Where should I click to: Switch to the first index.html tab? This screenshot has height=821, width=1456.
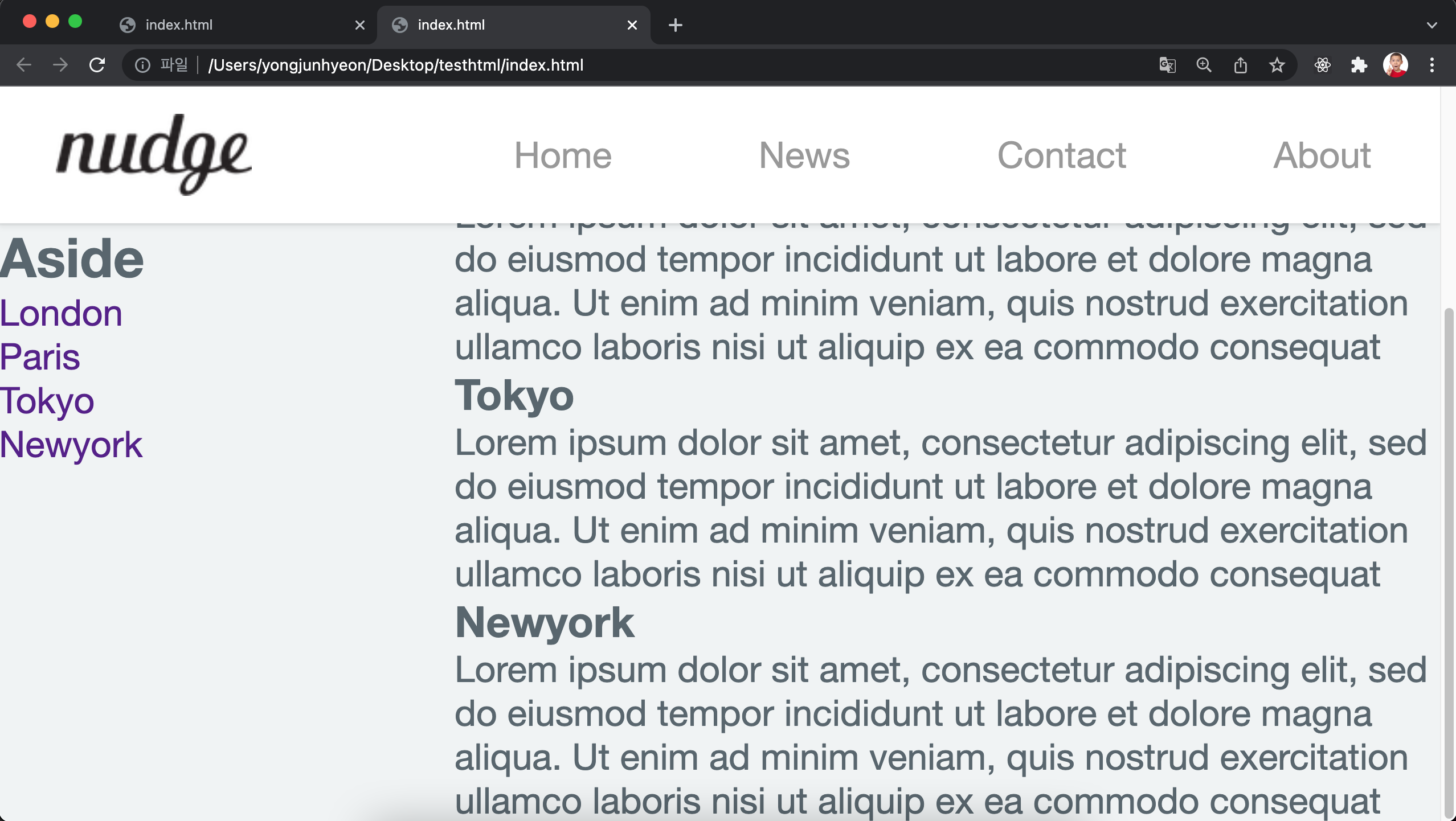coord(228,25)
